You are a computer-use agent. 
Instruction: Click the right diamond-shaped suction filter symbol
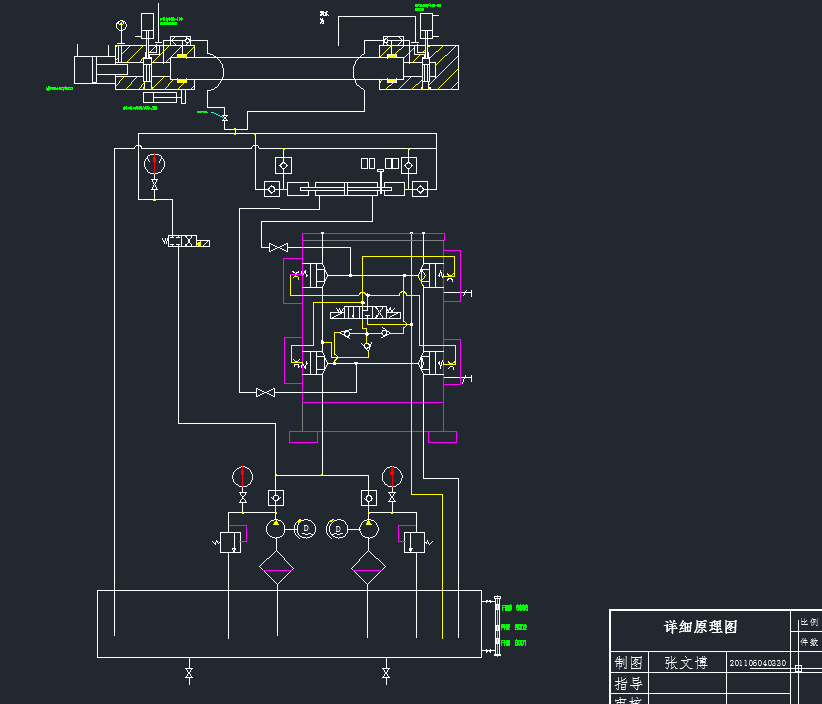(x=368, y=567)
